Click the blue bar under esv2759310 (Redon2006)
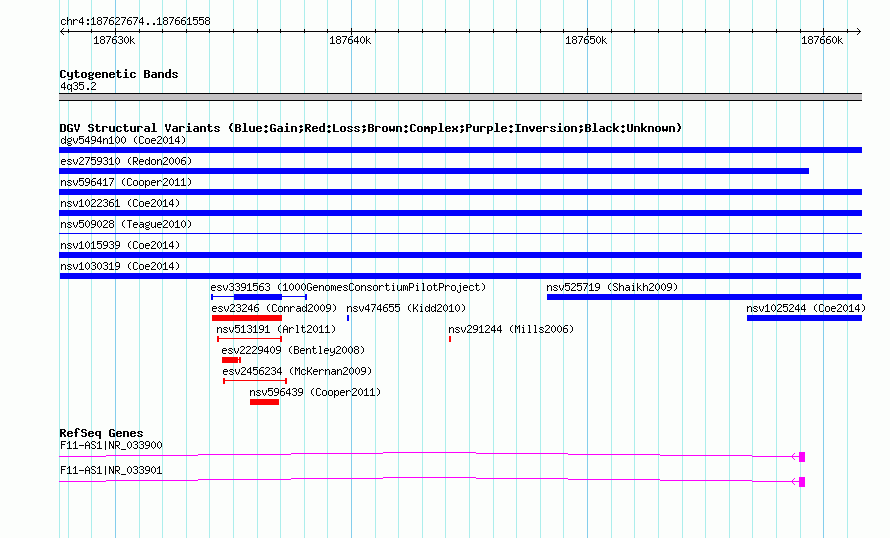The height and width of the screenshot is (538, 890). (x=434, y=171)
